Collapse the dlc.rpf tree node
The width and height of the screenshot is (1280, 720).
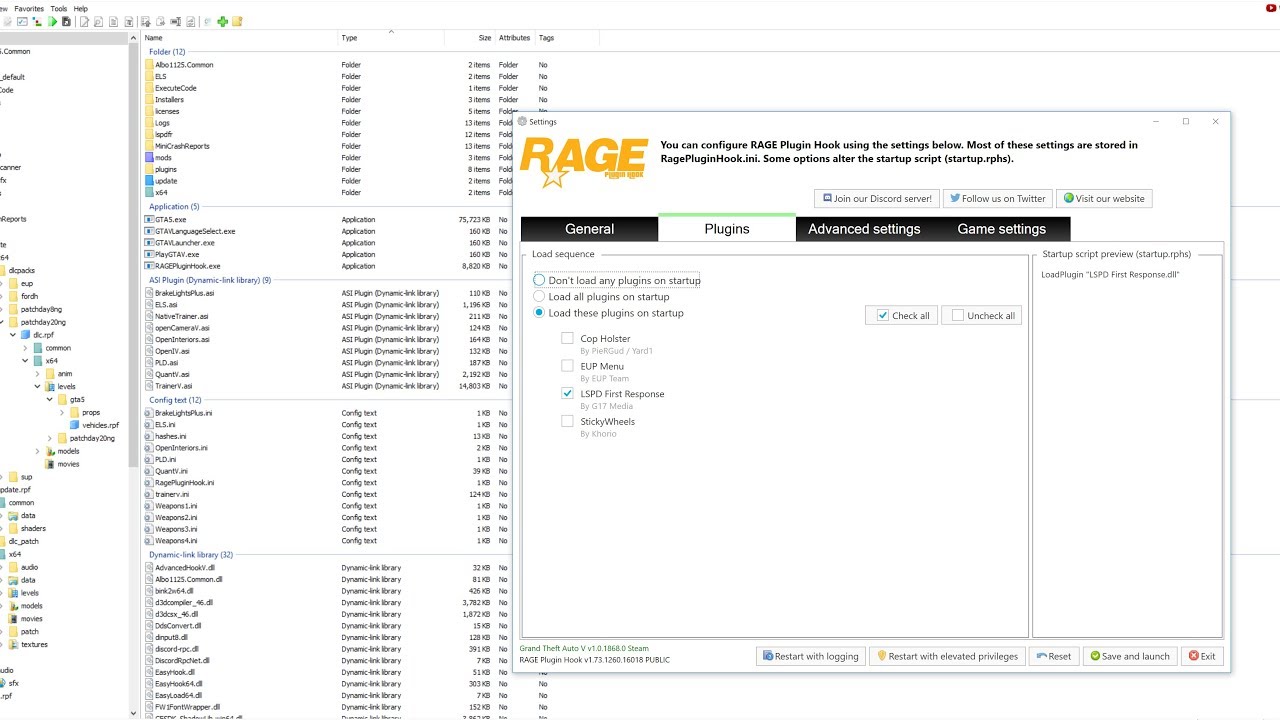point(14,335)
